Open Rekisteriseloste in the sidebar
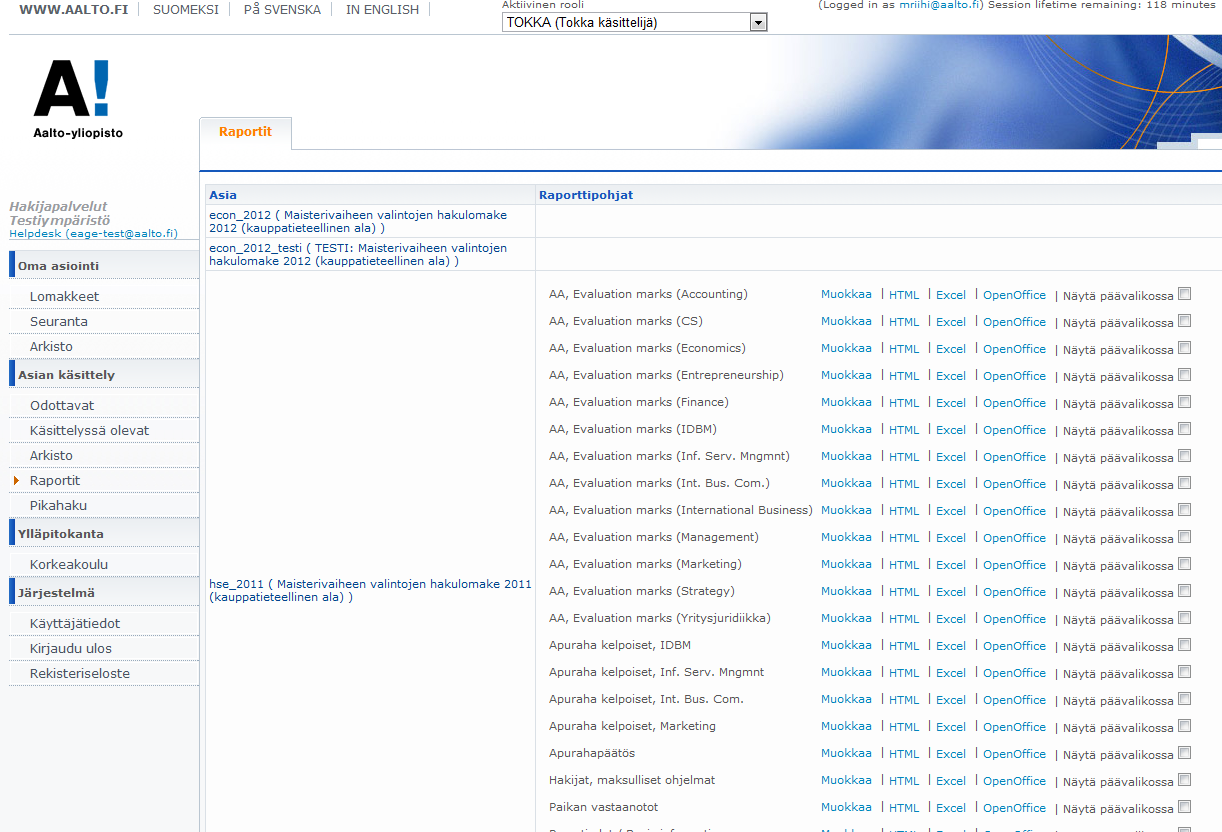 click(x=80, y=673)
